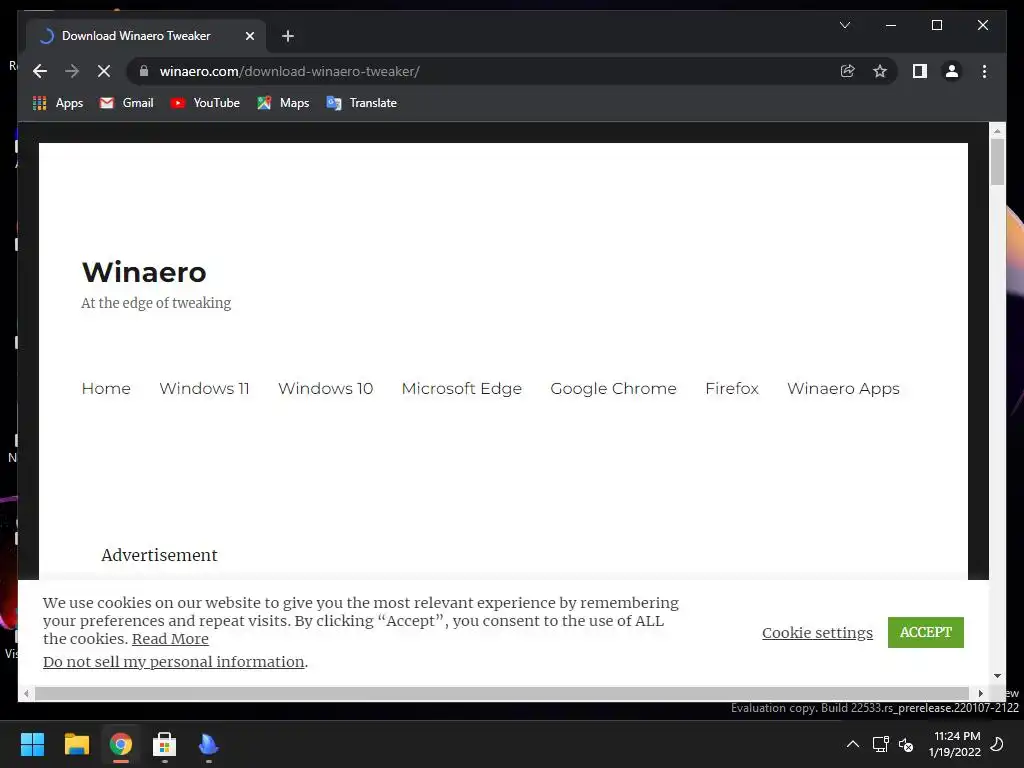This screenshot has width=1024, height=768.
Task: Click ACCEPT cookies button
Action: point(925,632)
